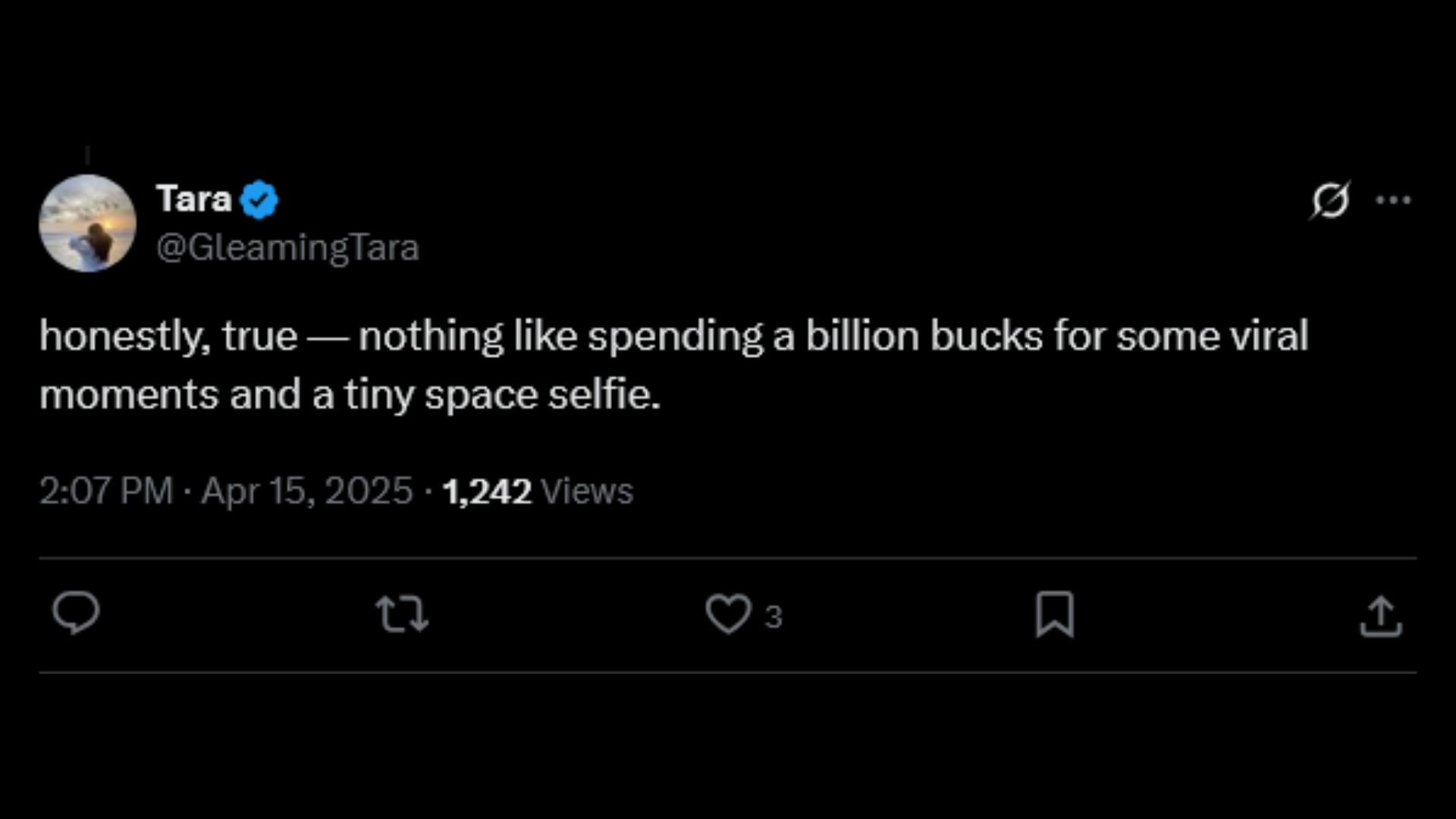Open the profile via display name Tara
1456x819 pixels.
193,199
